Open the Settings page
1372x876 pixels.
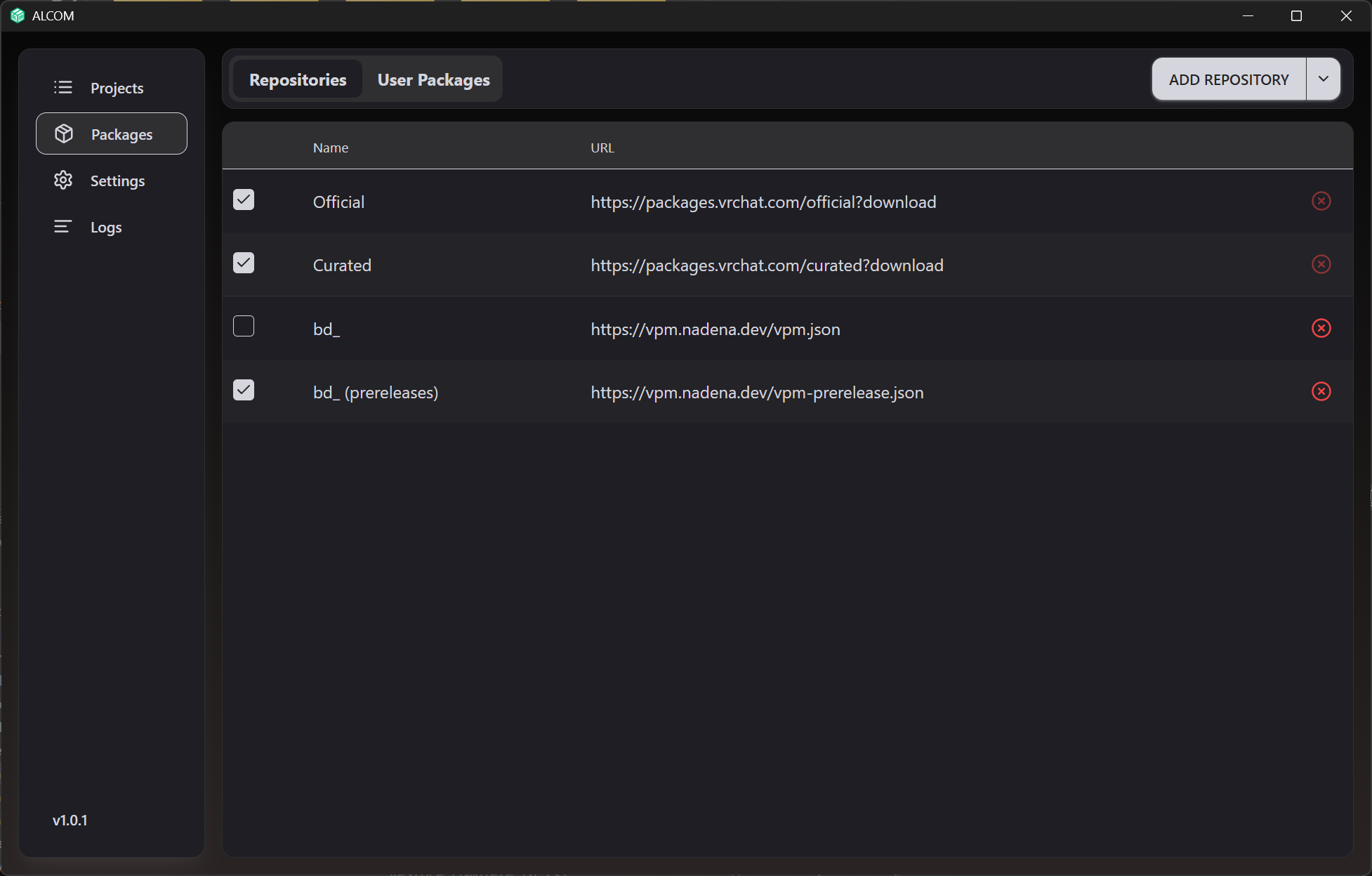pos(112,181)
